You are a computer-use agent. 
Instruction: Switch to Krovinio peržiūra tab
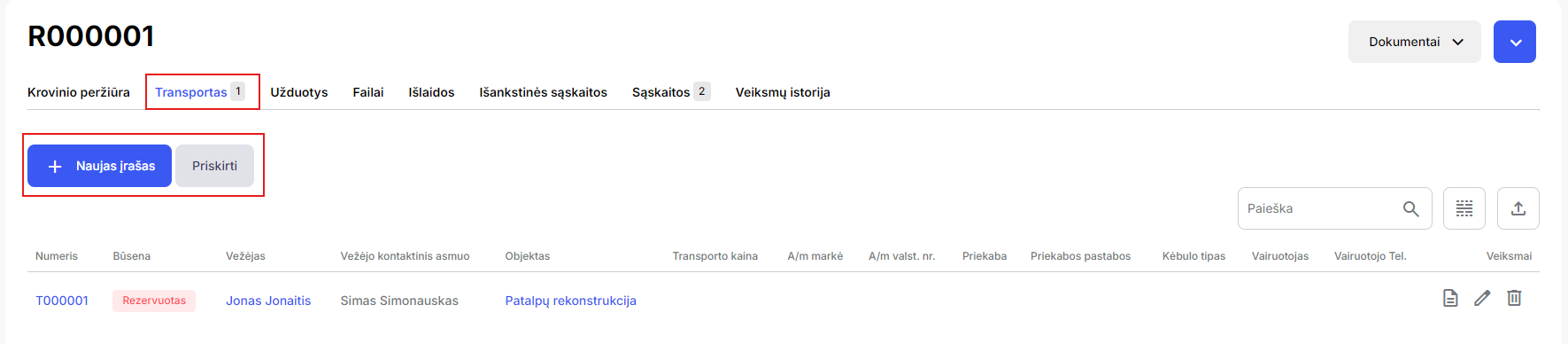coord(79,92)
